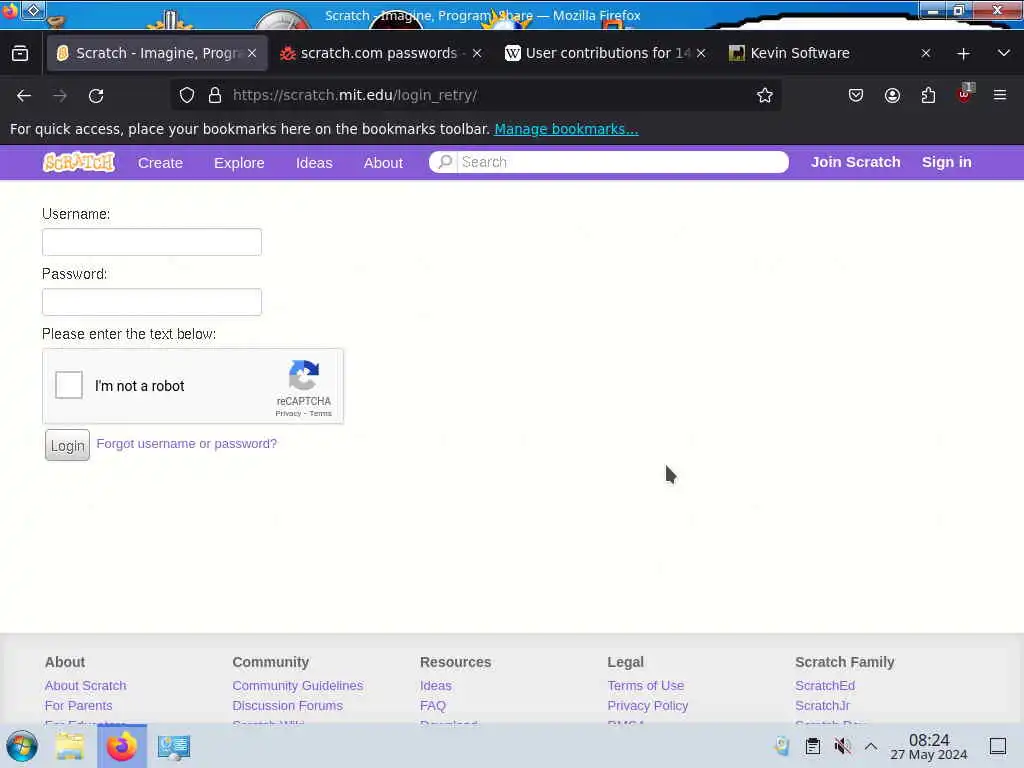Viewport: 1024px width, 768px height.
Task: Open the ScratchEd link
Action: point(825,686)
